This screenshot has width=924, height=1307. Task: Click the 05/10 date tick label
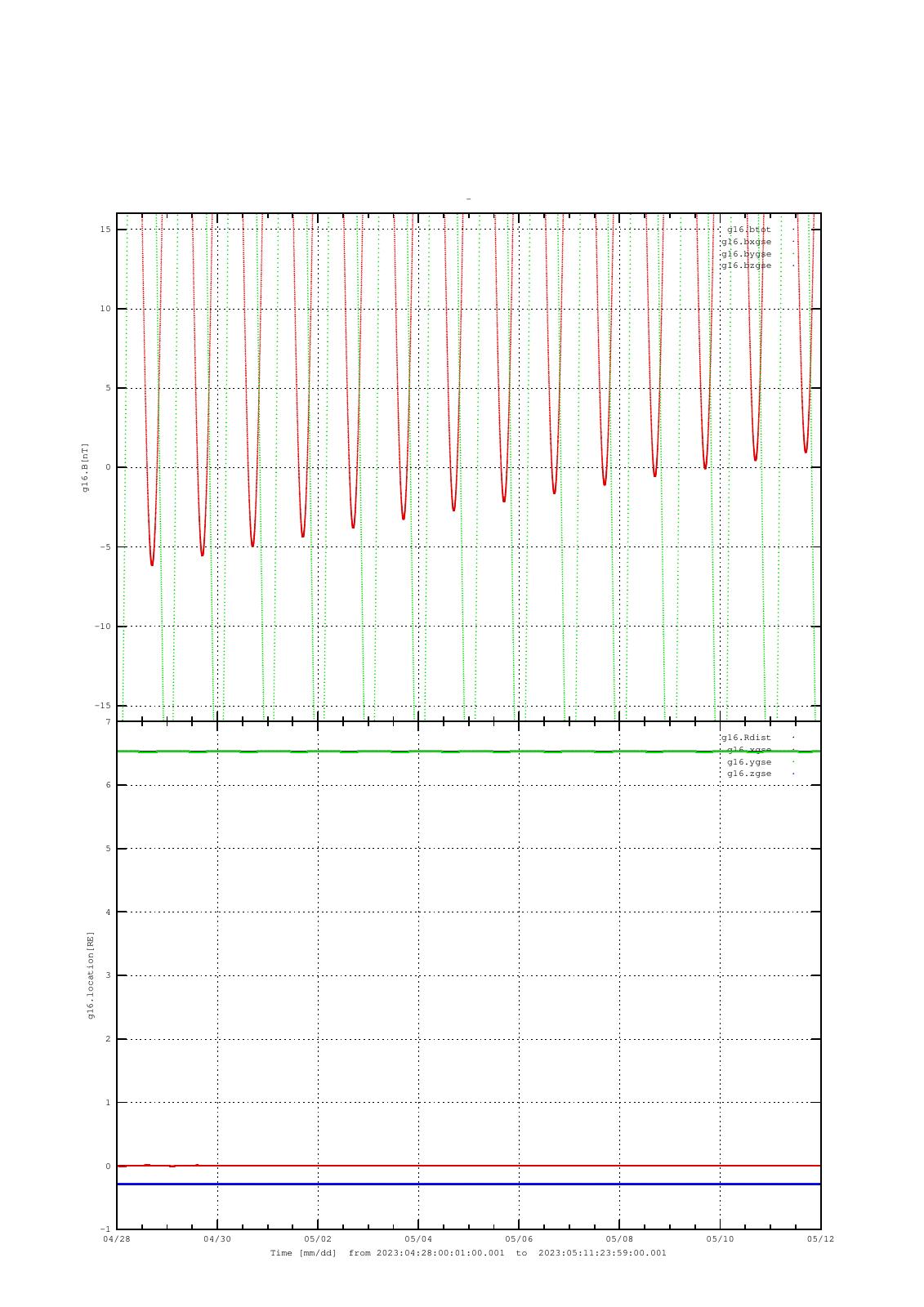coord(720,1238)
